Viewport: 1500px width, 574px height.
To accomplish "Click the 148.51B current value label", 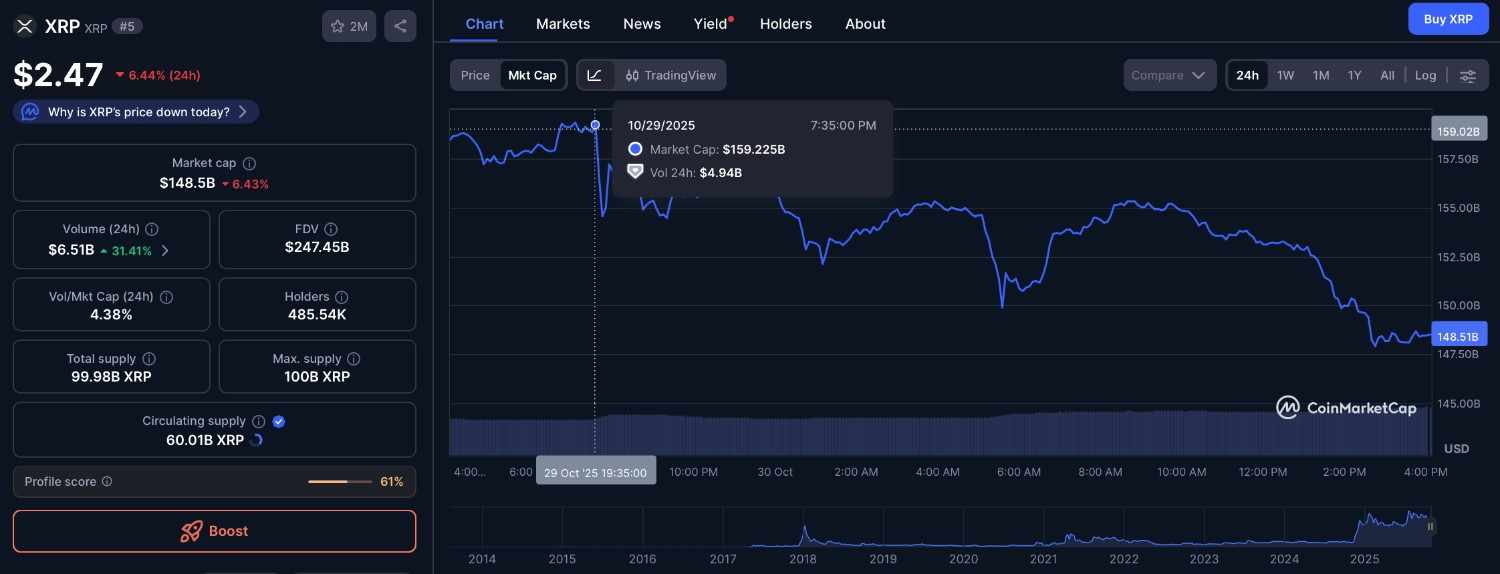I will coord(1460,337).
